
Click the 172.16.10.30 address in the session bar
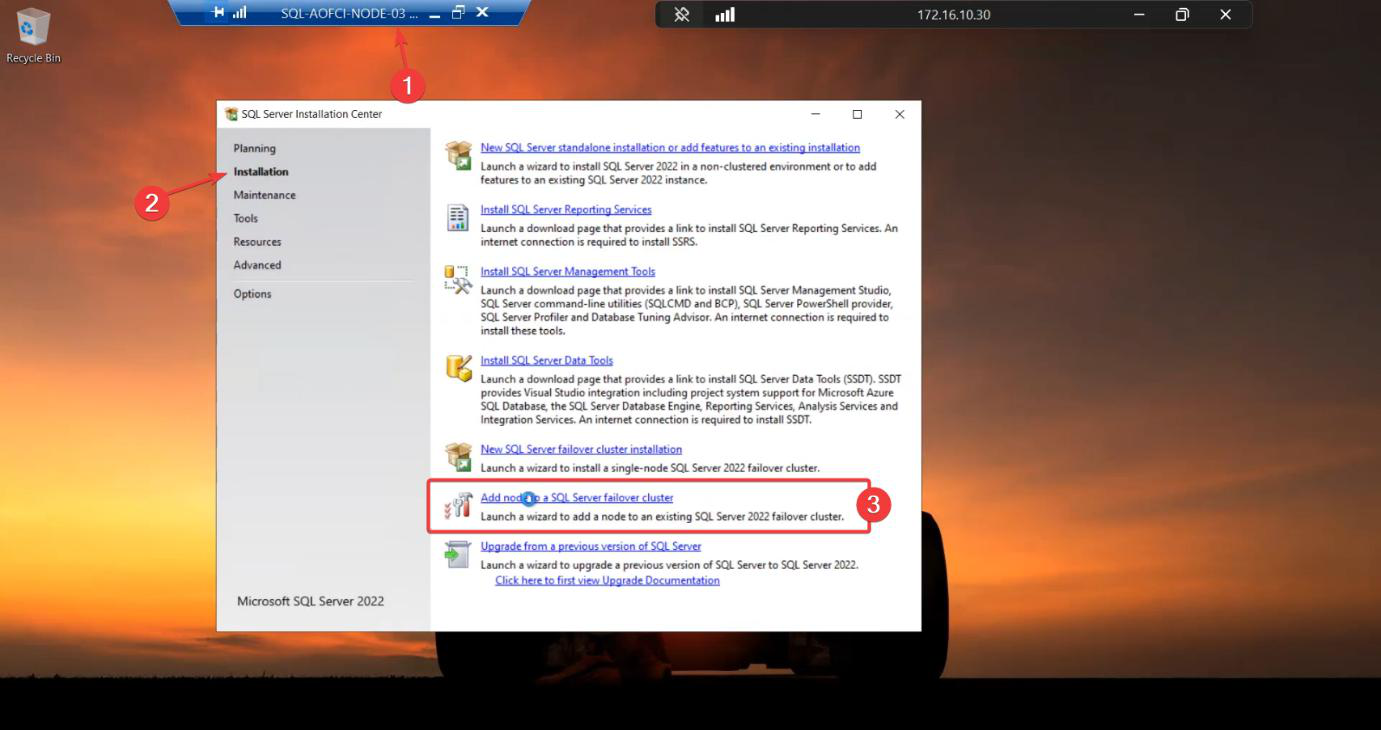coord(953,15)
